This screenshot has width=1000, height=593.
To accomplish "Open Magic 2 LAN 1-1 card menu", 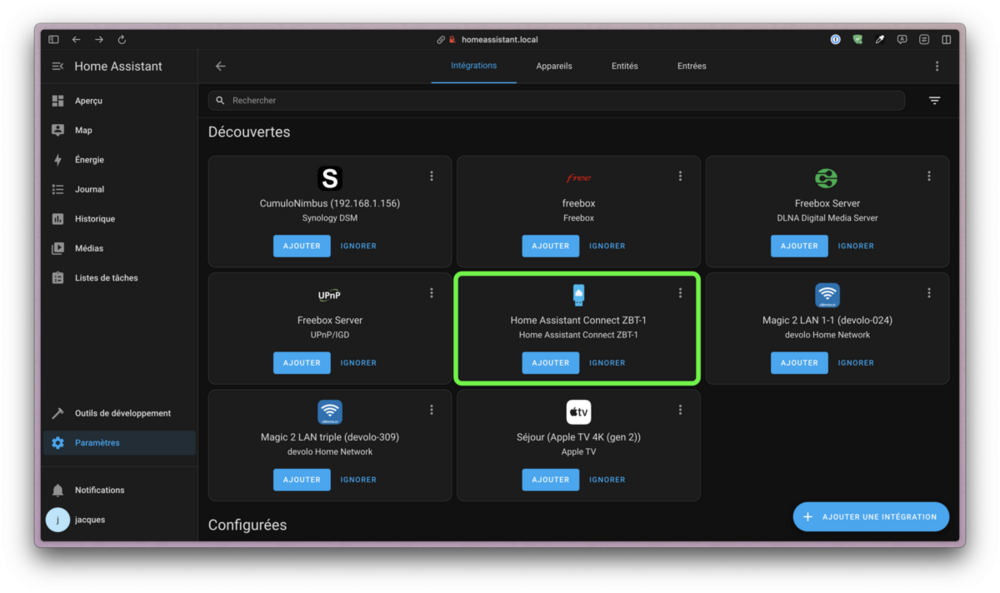I will [x=929, y=293].
